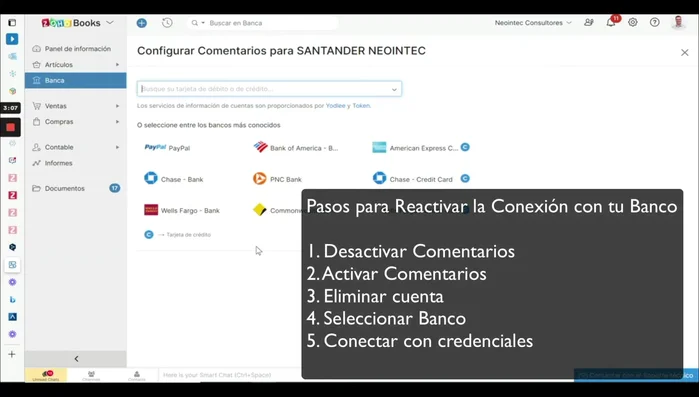Click the highlighted dashboard app icon in strip

coord(12,265)
